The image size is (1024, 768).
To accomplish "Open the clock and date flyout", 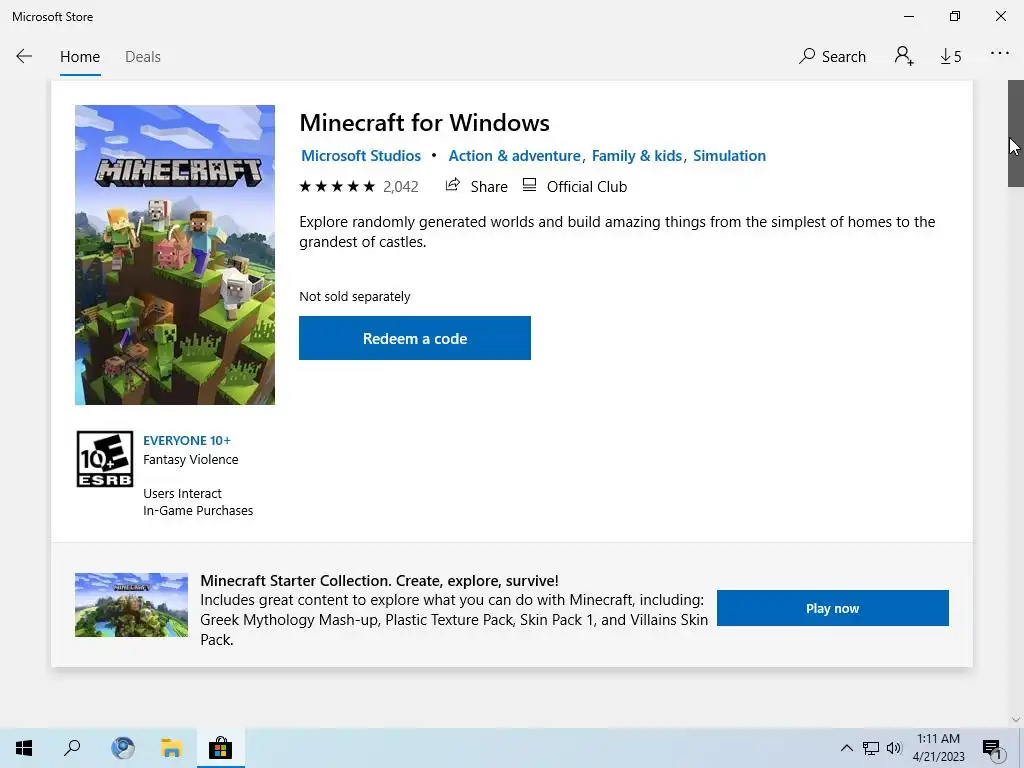I will 938,748.
